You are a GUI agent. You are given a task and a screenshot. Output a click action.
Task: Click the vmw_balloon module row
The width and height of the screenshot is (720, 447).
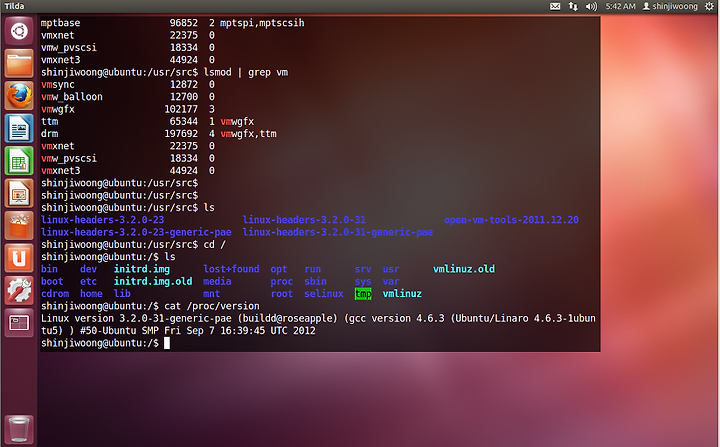coord(128,97)
